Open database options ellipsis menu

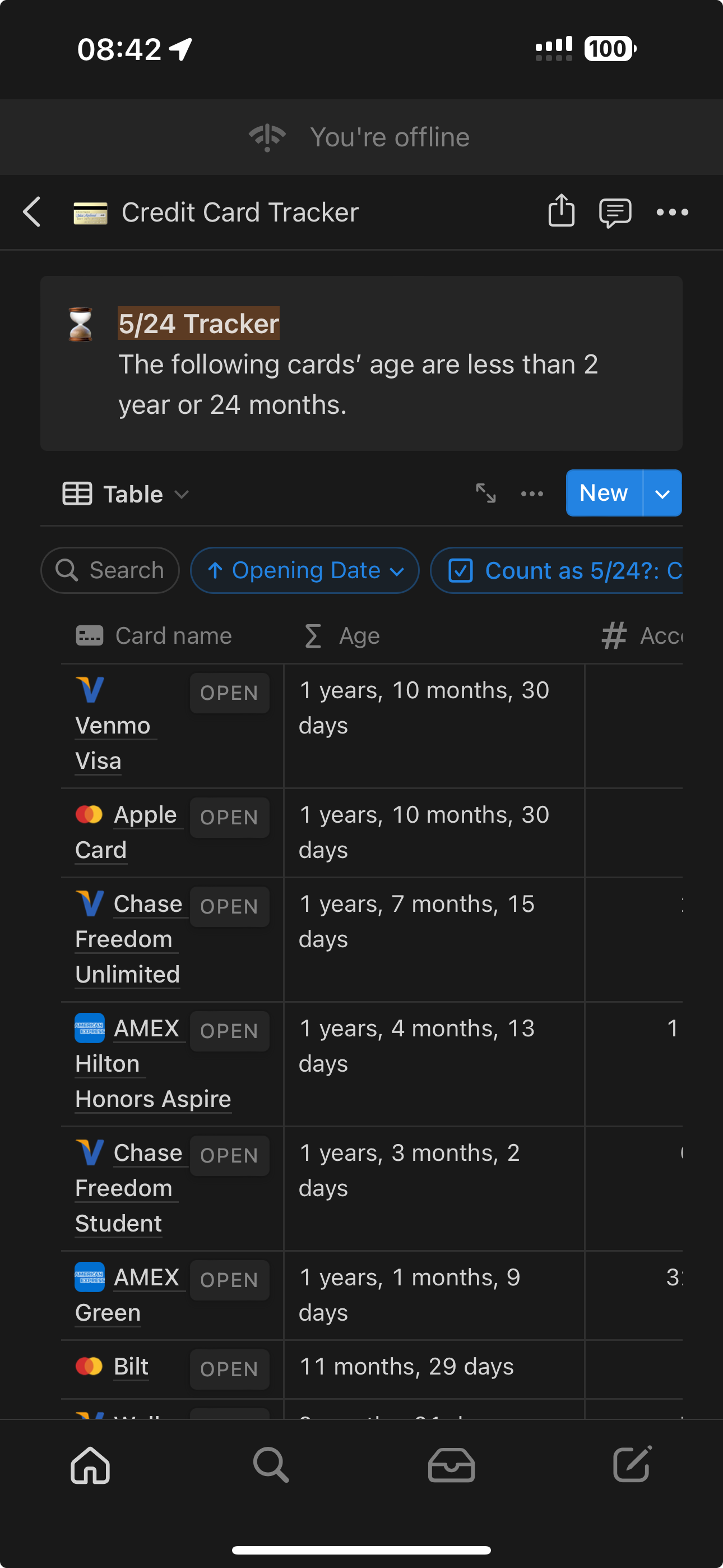tap(532, 494)
